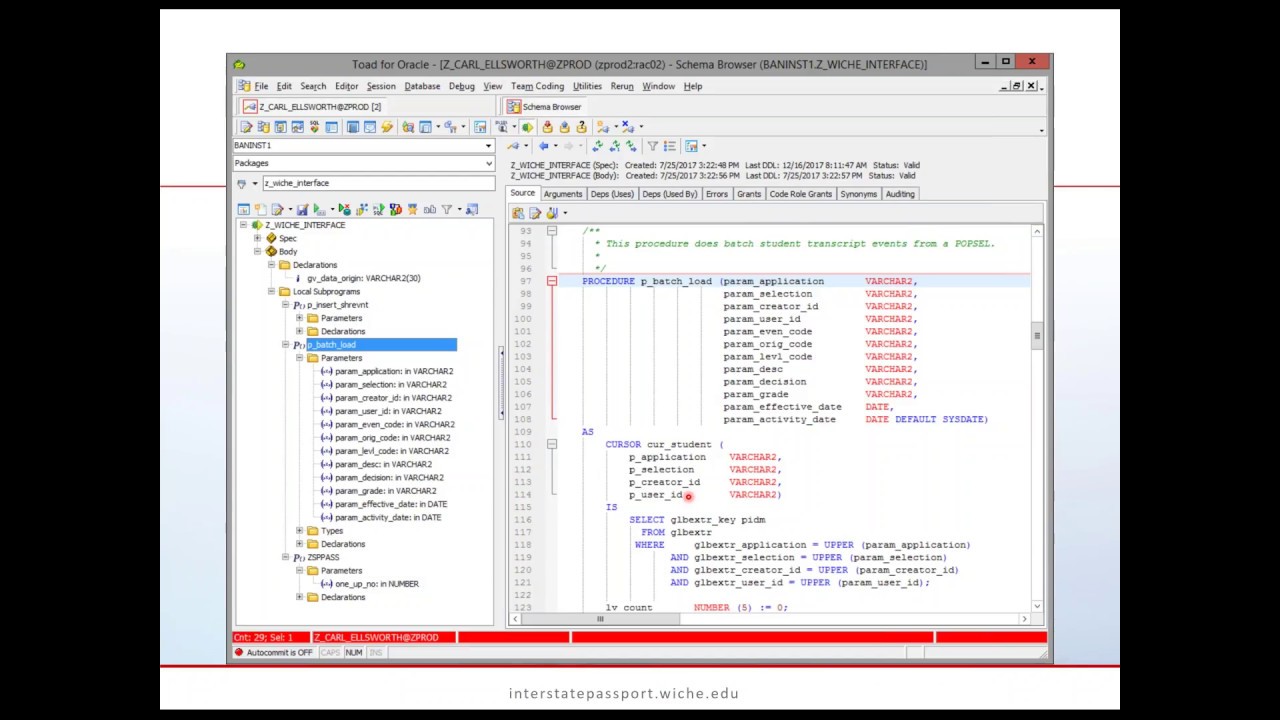Collapse code fold at CURSOR cur_student line 110
Screen dimensions: 1280x720
coord(551,444)
